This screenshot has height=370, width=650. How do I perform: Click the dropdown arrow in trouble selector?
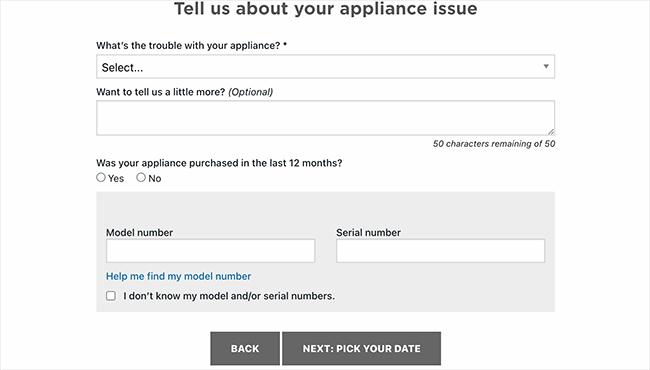pyautogui.click(x=546, y=66)
